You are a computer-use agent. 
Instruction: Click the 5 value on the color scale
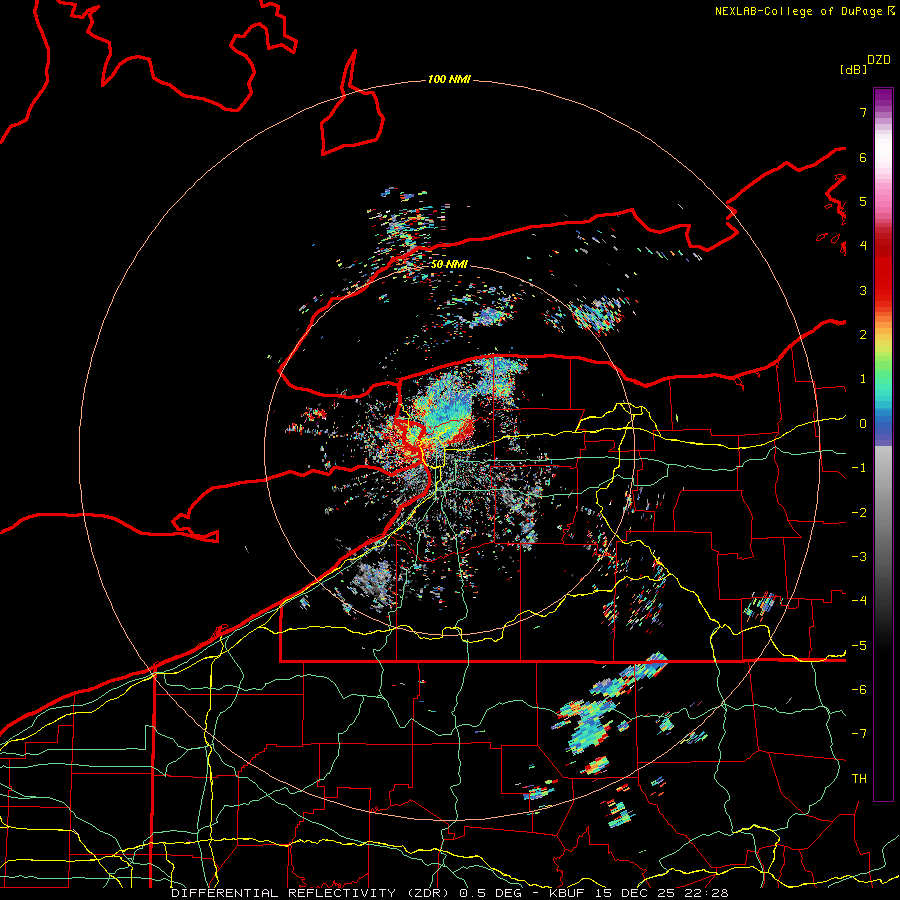point(863,201)
